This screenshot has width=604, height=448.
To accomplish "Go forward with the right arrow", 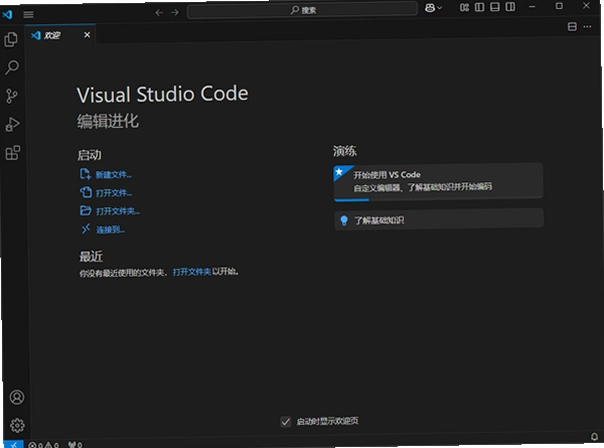I will (175, 13).
